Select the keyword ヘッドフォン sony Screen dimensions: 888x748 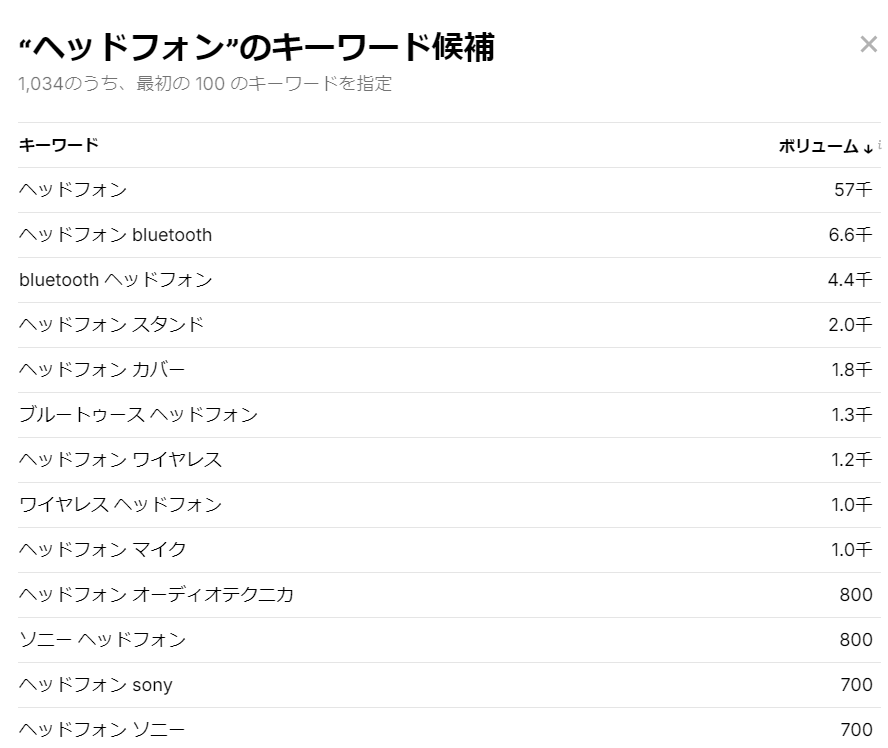point(95,684)
